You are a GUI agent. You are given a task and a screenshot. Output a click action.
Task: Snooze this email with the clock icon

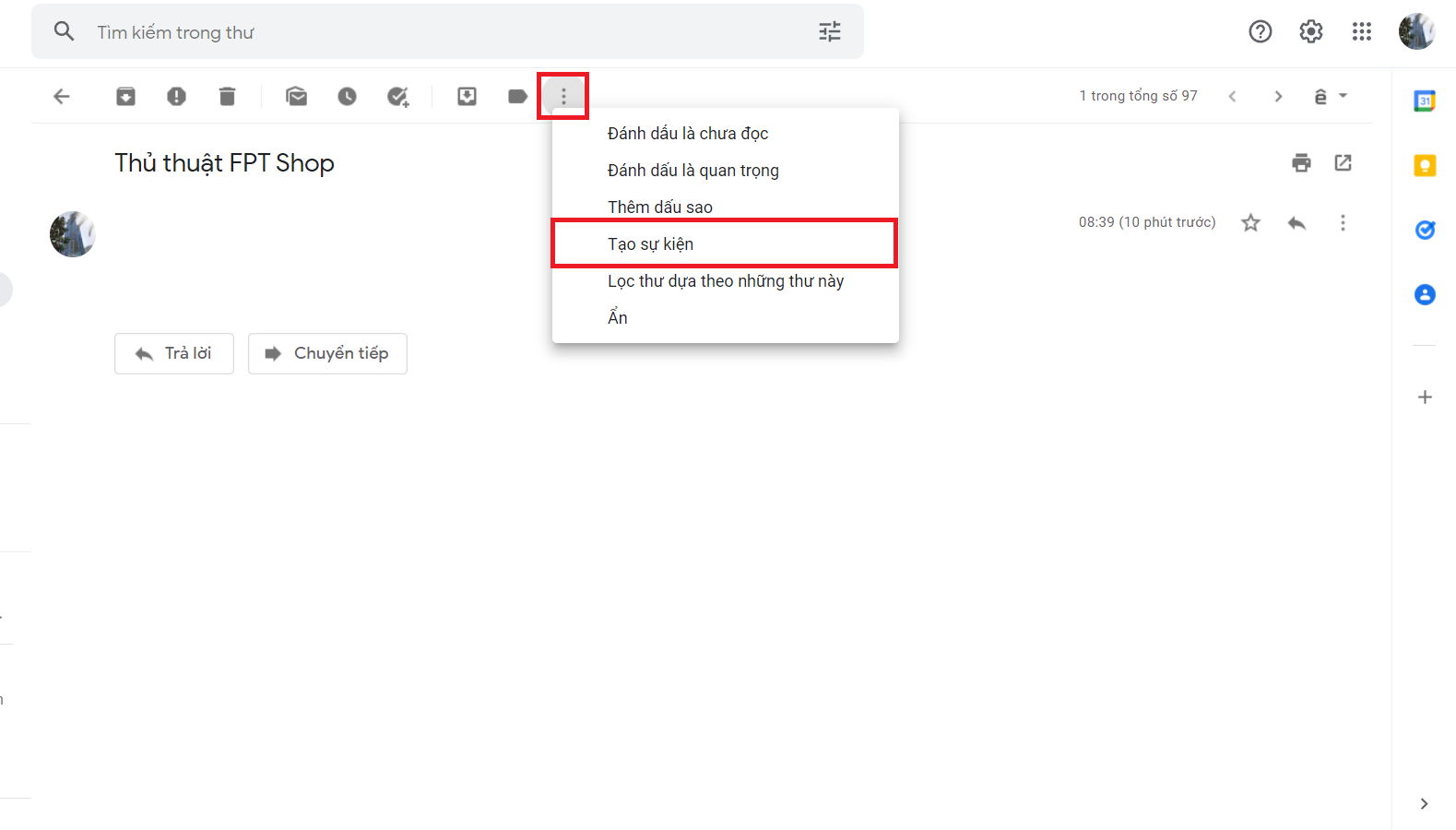click(x=347, y=96)
